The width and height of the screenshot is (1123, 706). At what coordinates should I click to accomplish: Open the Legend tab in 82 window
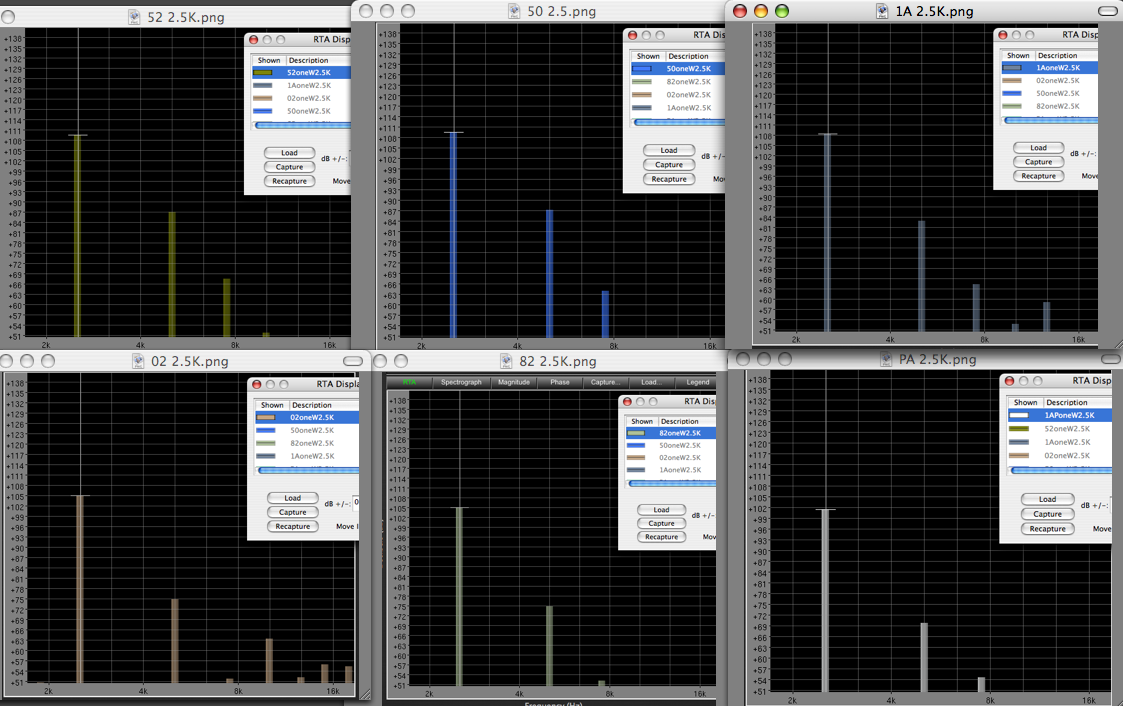(698, 382)
